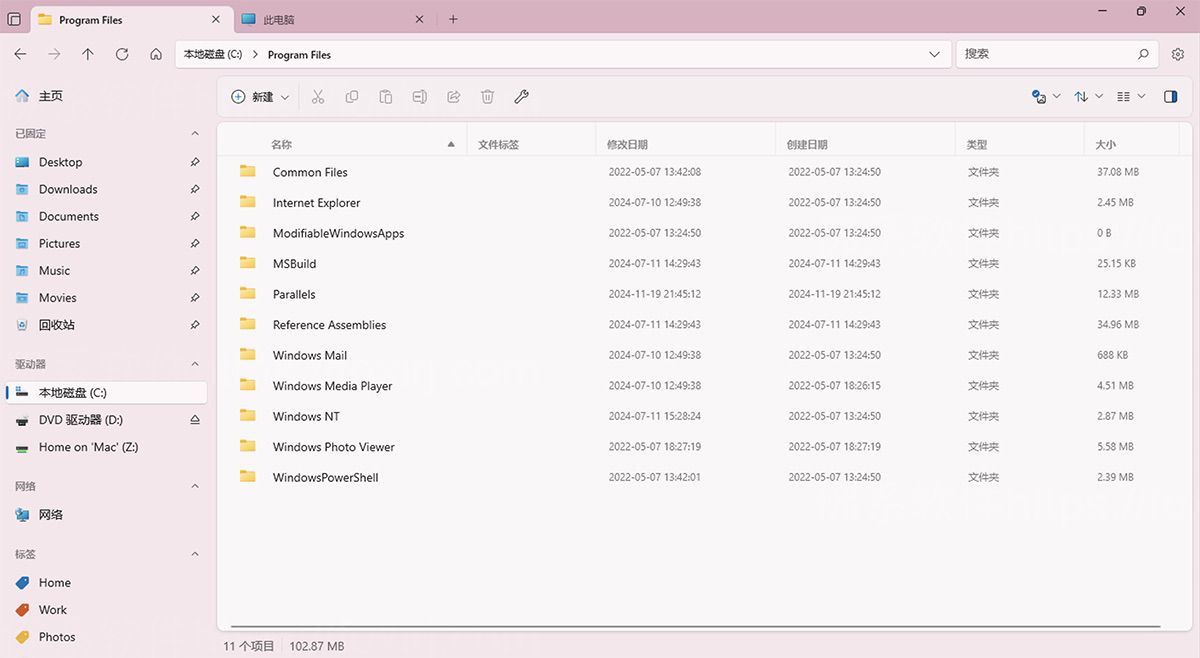
Task: Collapse the 标签 section in the sidebar
Action: 195,553
